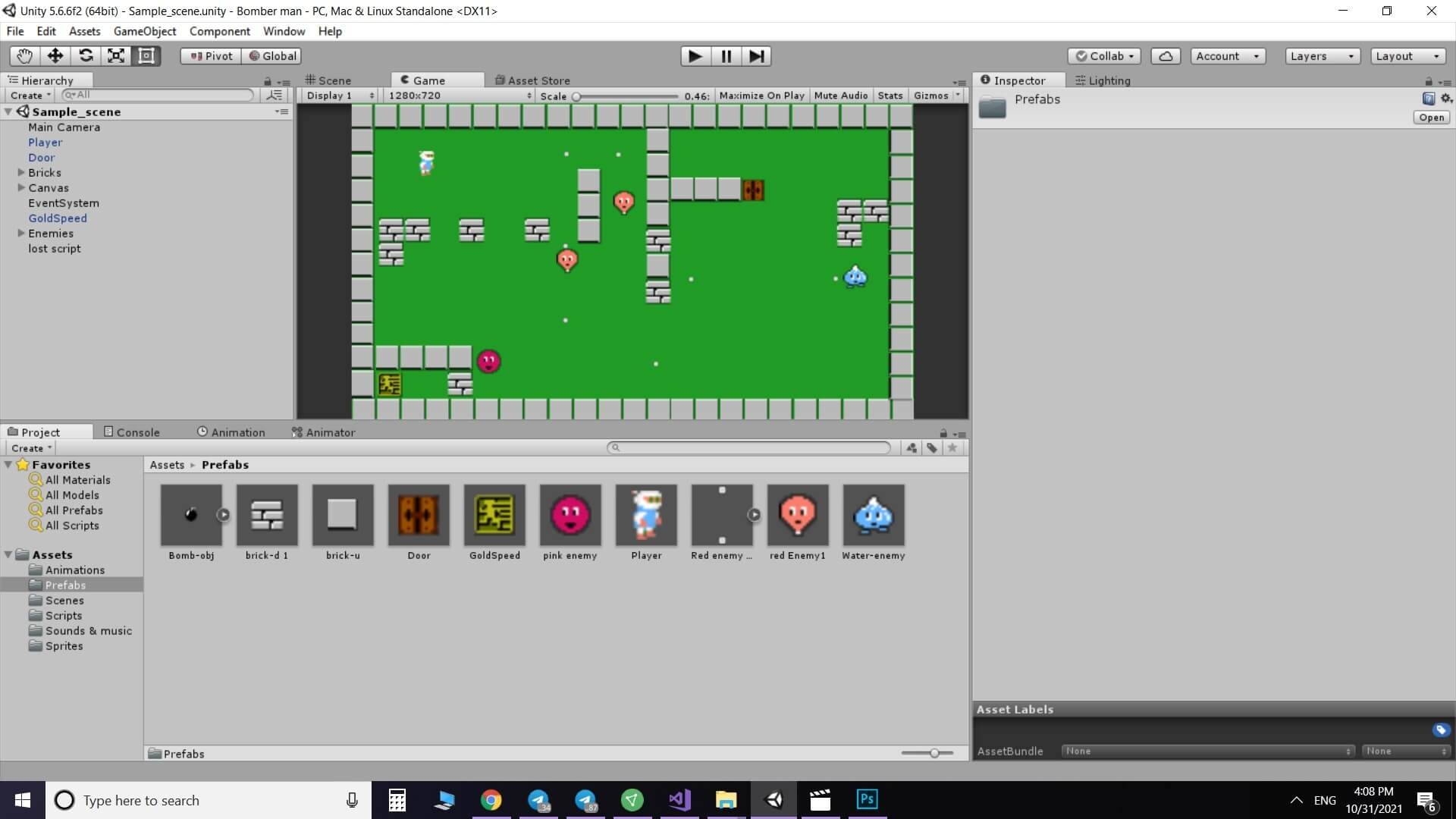Select the Rotate tool
Viewport: 1456px width, 819px height.
pos(86,56)
